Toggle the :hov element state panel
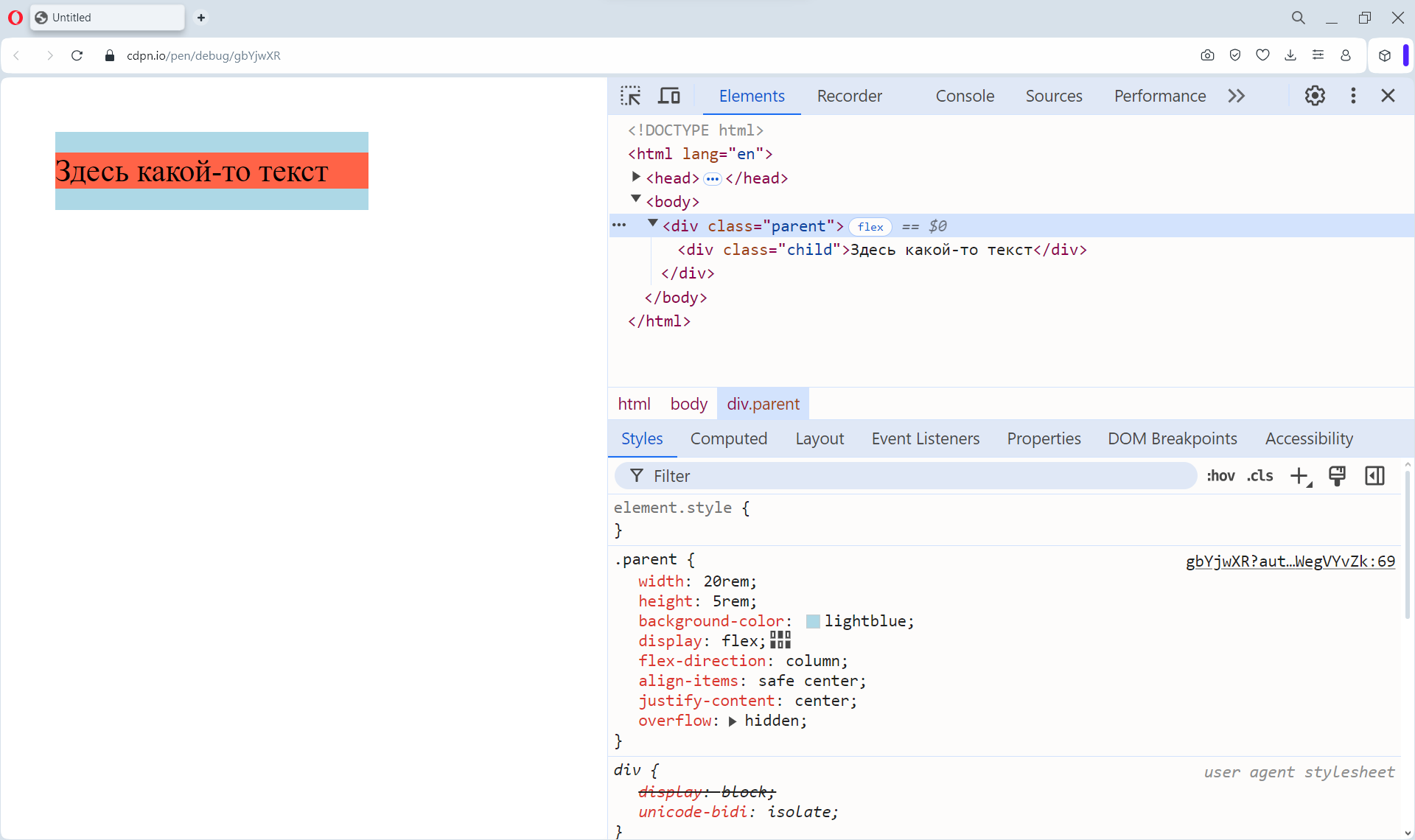Screen dimensions: 1415x840 1220,475
